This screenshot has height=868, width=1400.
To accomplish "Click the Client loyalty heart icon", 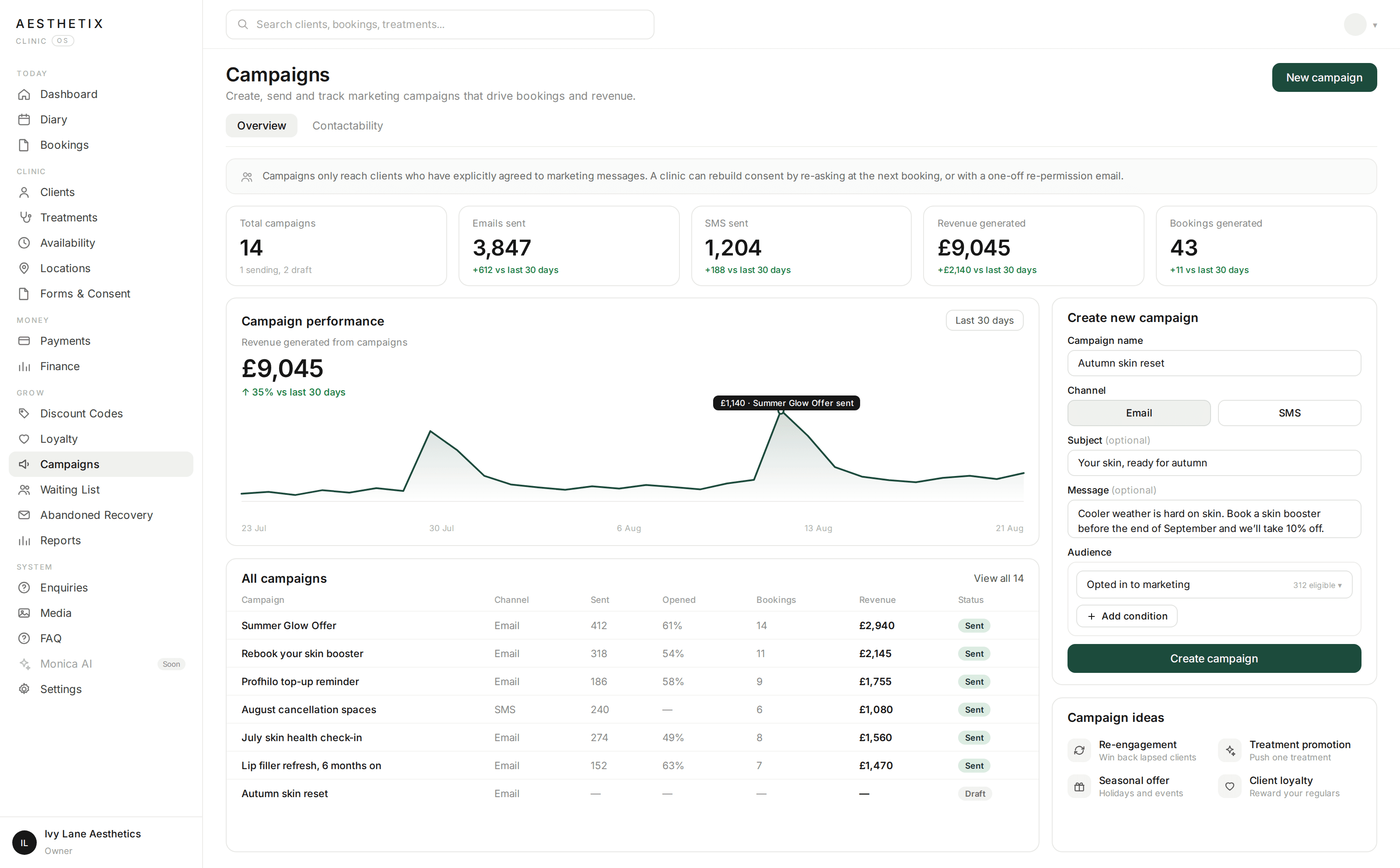I will pyautogui.click(x=1229, y=787).
